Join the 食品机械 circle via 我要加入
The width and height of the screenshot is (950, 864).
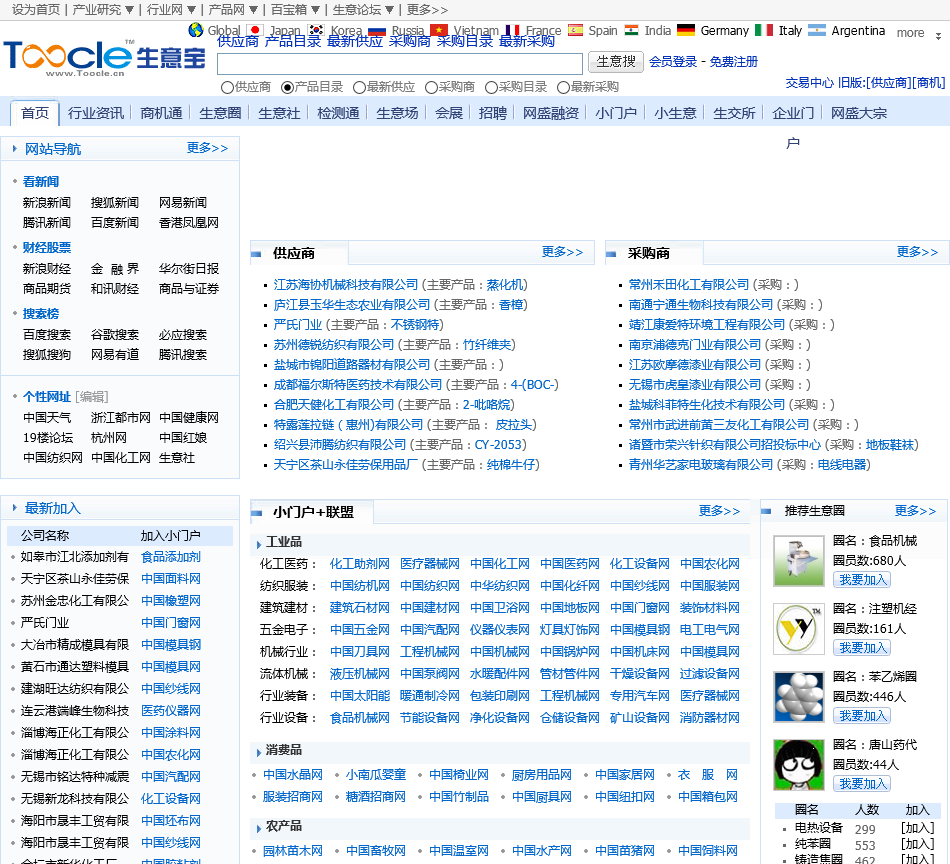862,580
